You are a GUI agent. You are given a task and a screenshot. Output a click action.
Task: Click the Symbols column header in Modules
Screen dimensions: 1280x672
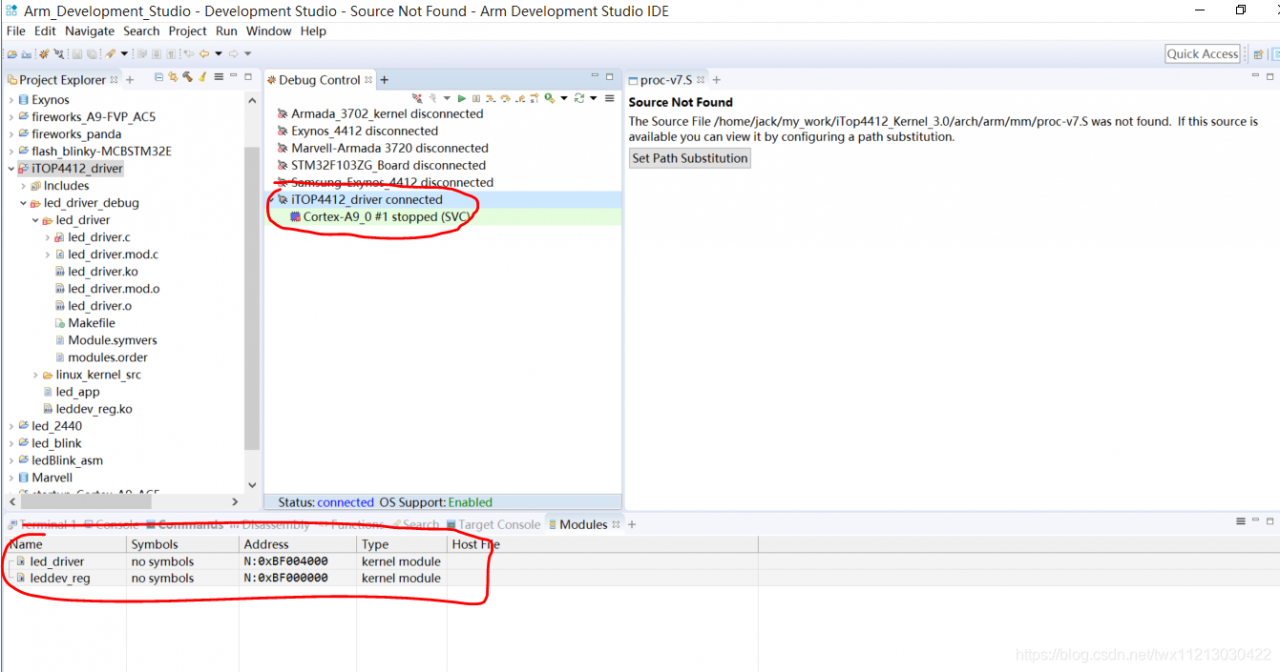[x=183, y=545]
